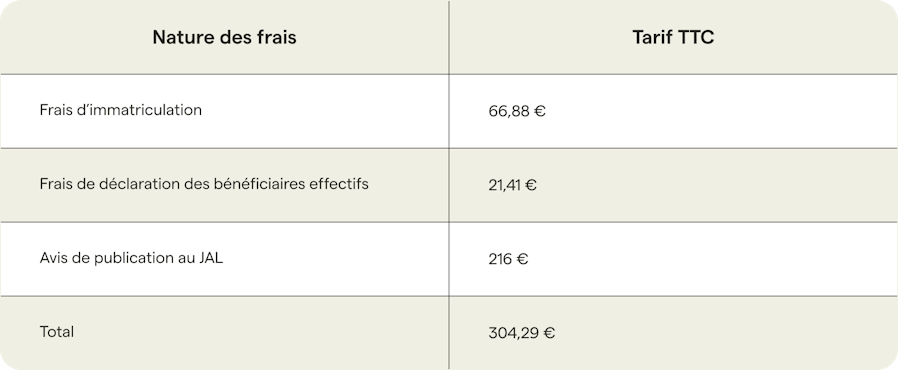The height and width of the screenshot is (370, 898).
Task: Select the 'Avis de publication au JAL' label
Action: click(131, 258)
